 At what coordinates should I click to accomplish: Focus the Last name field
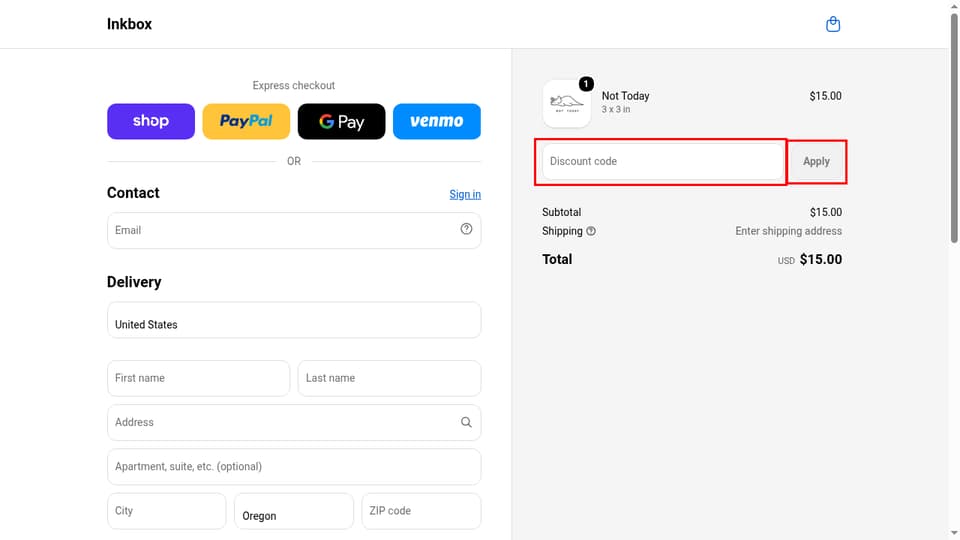coord(389,378)
